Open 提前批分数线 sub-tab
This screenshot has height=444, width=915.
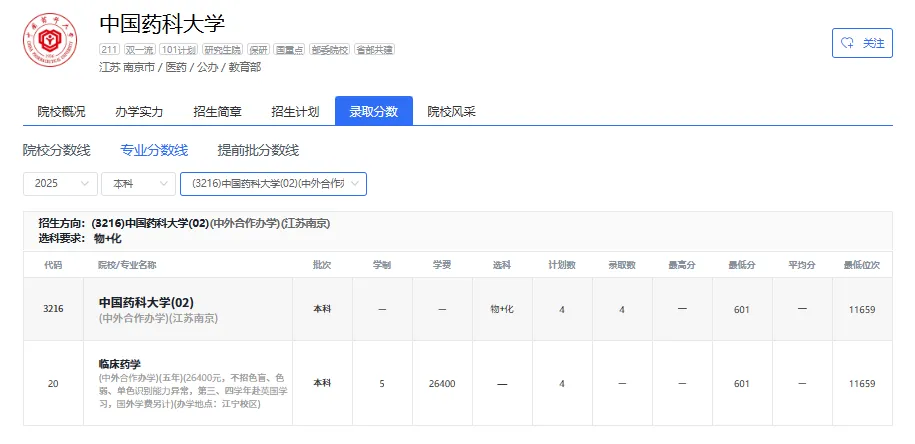pos(258,151)
